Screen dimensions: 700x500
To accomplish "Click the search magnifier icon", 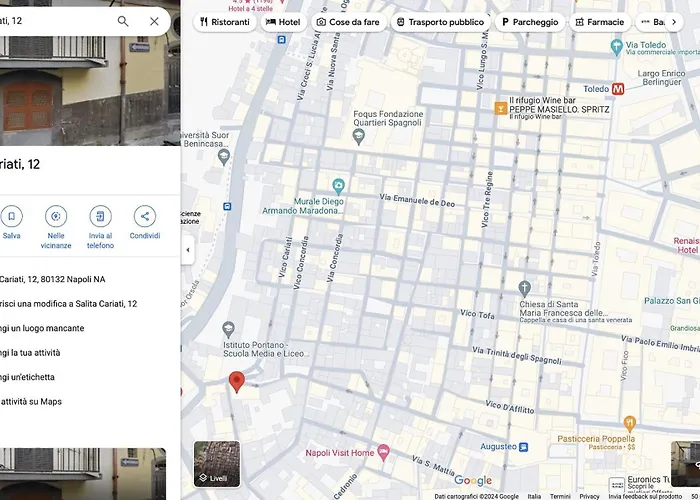I will coord(123,21).
